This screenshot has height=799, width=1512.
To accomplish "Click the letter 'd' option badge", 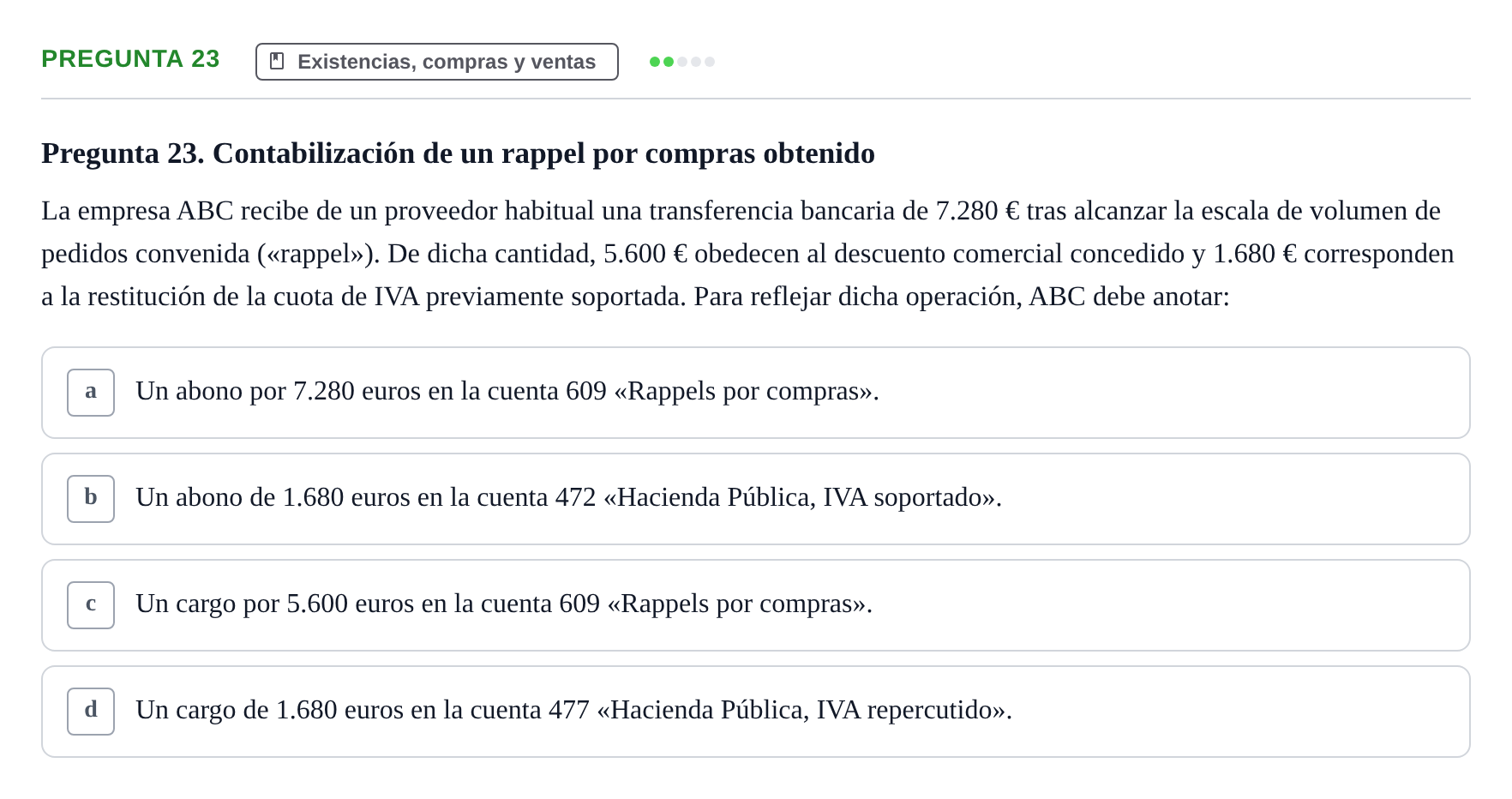I will [x=91, y=712].
